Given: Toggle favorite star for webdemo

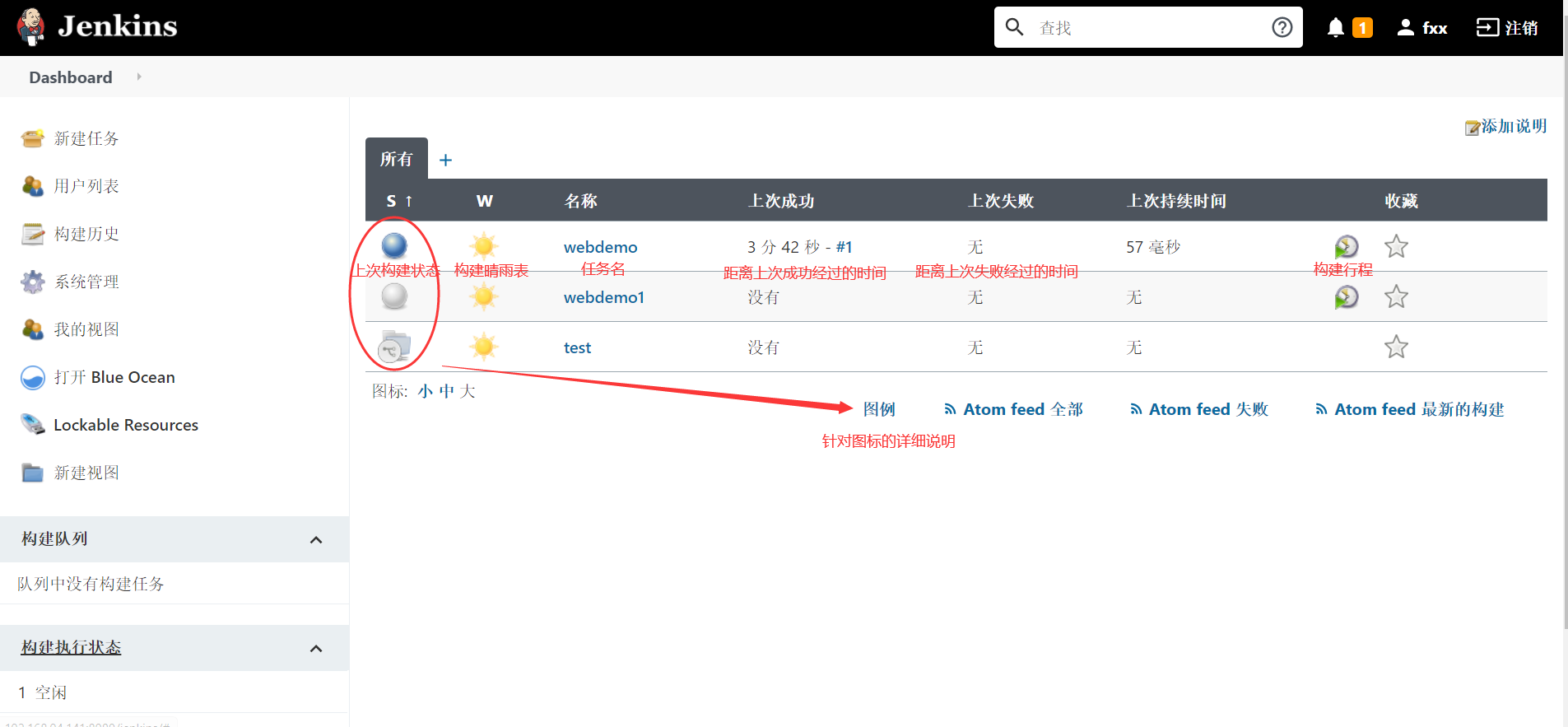Looking at the screenshot, I should tap(1396, 246).
